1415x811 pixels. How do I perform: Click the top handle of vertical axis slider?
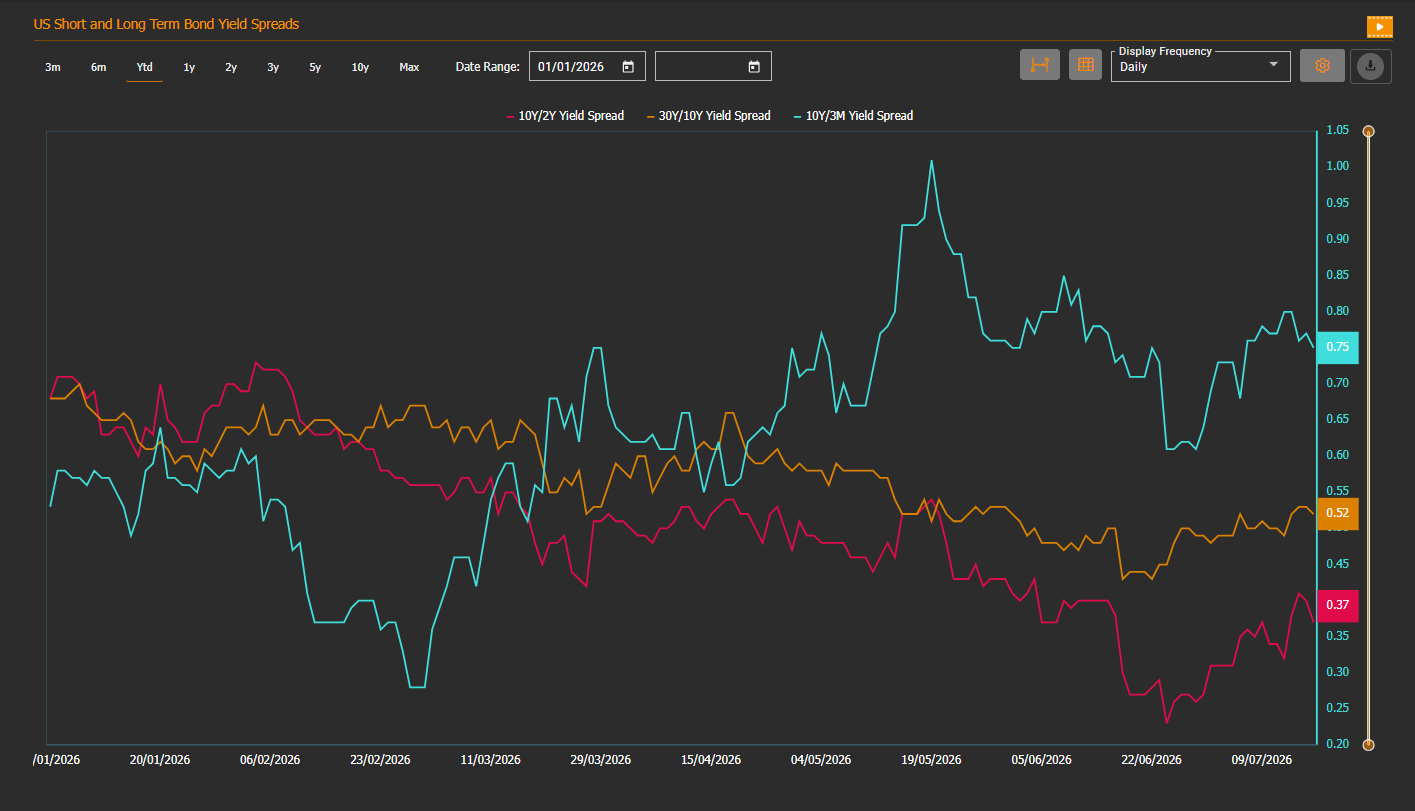(x=1369, y=131)
